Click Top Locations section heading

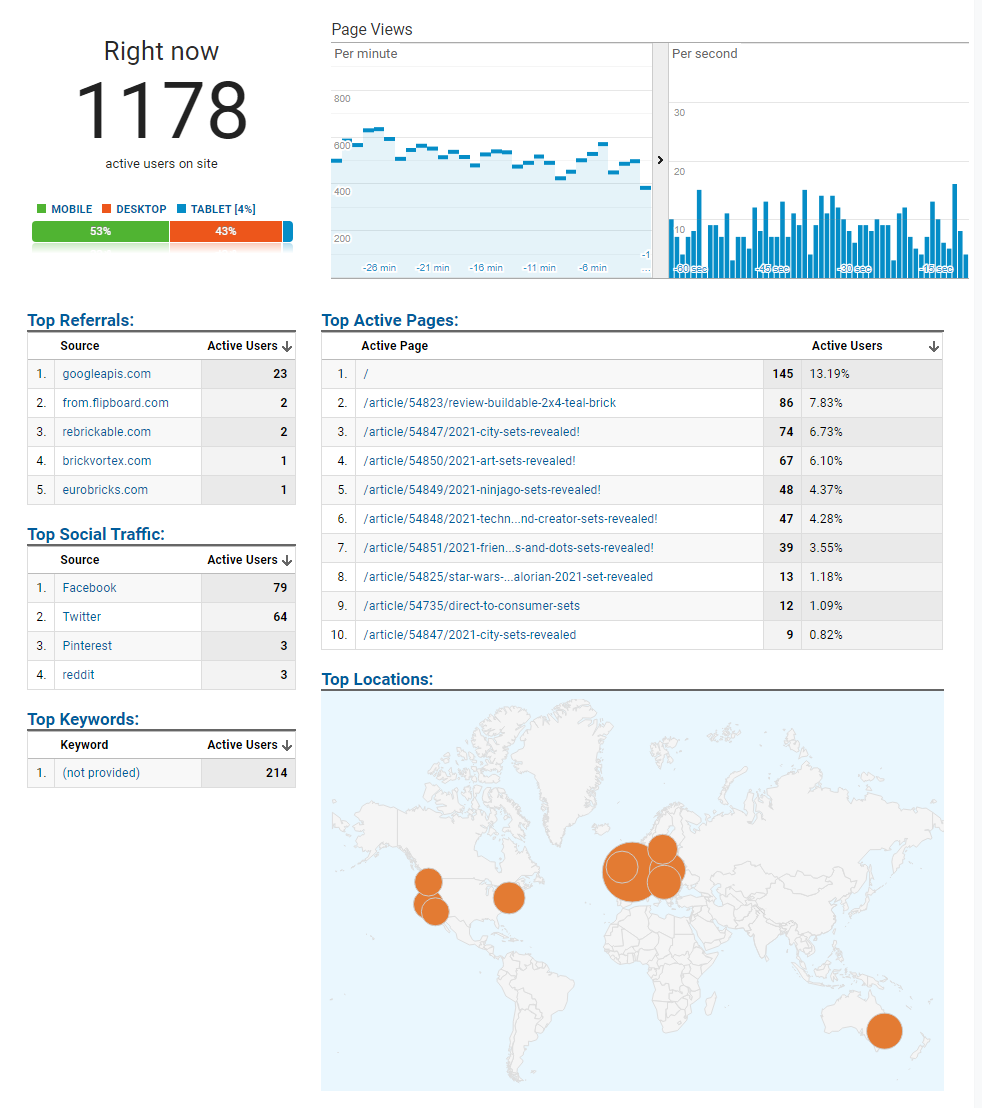[377, 679]
